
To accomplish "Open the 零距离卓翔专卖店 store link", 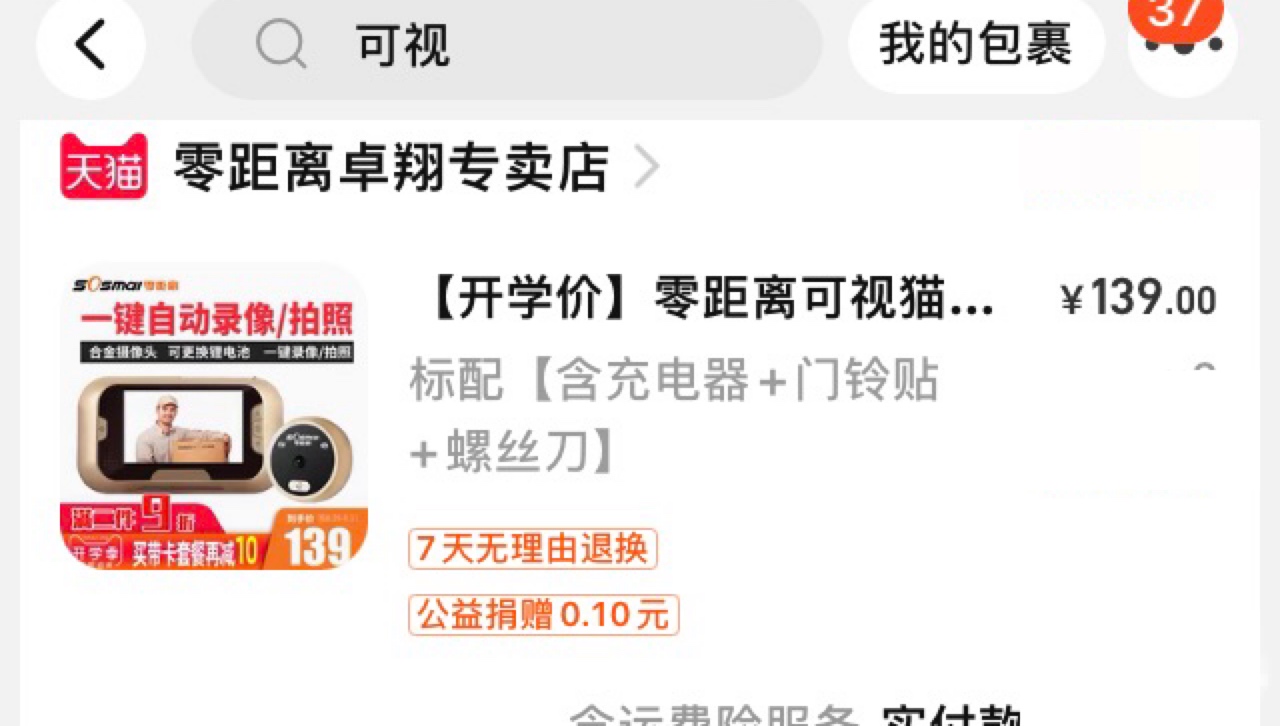I will [391, 167].
